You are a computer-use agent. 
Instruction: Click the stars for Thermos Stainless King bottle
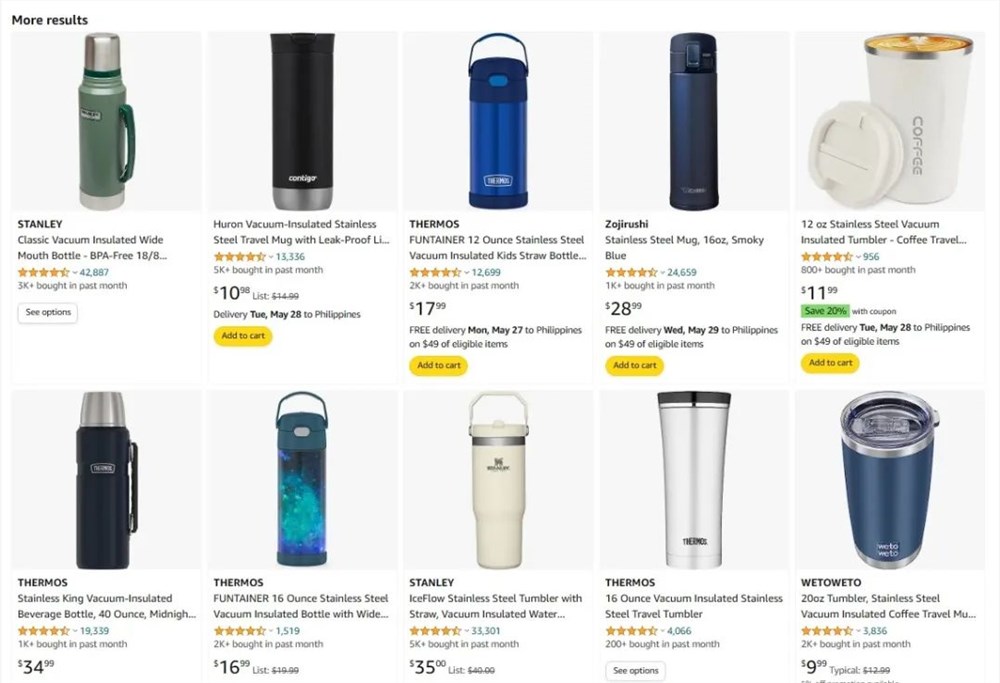43,631
